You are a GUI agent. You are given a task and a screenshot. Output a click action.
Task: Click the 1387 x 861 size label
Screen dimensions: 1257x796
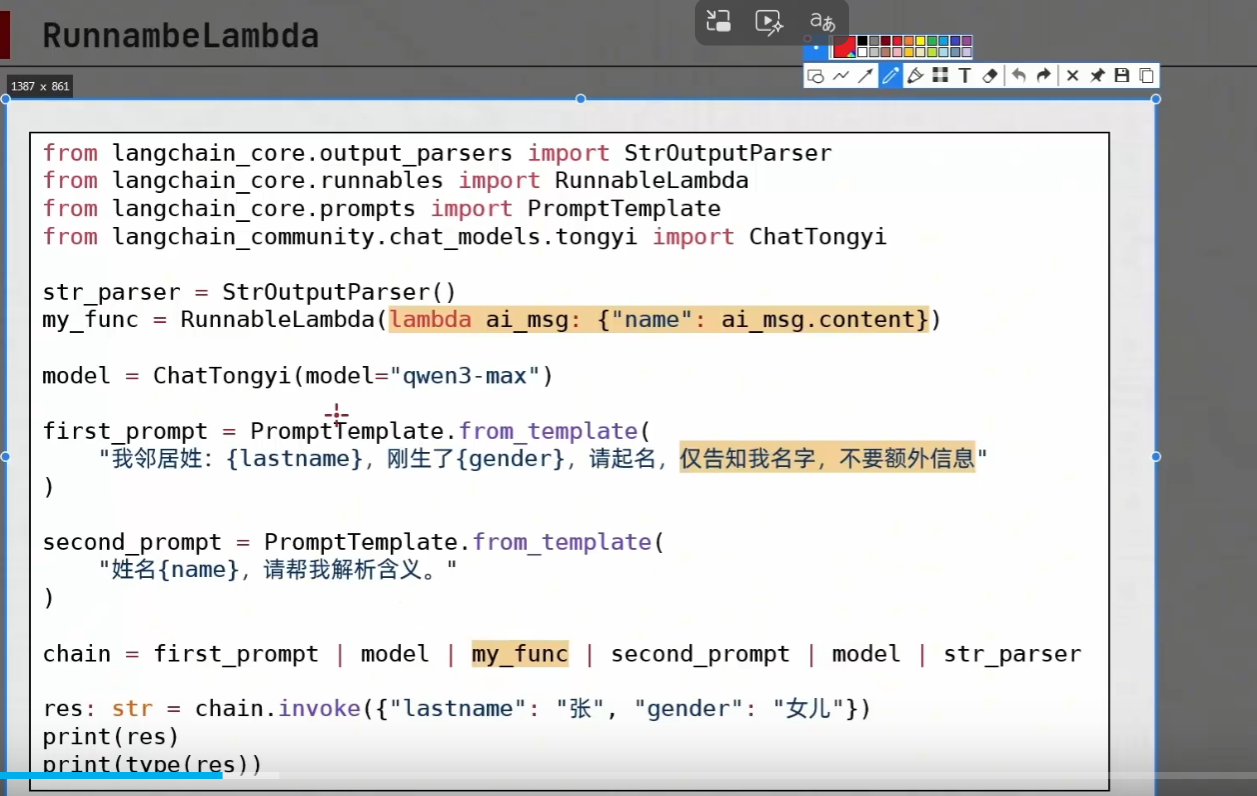(x=40, y=87)
